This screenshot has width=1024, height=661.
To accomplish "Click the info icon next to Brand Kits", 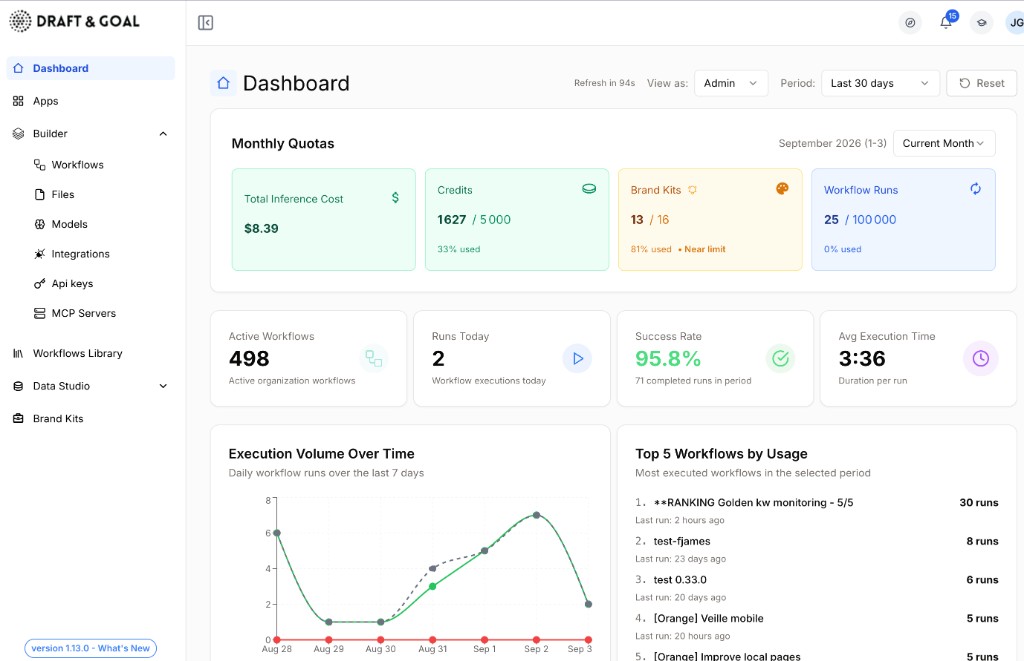I will (692, 190).
